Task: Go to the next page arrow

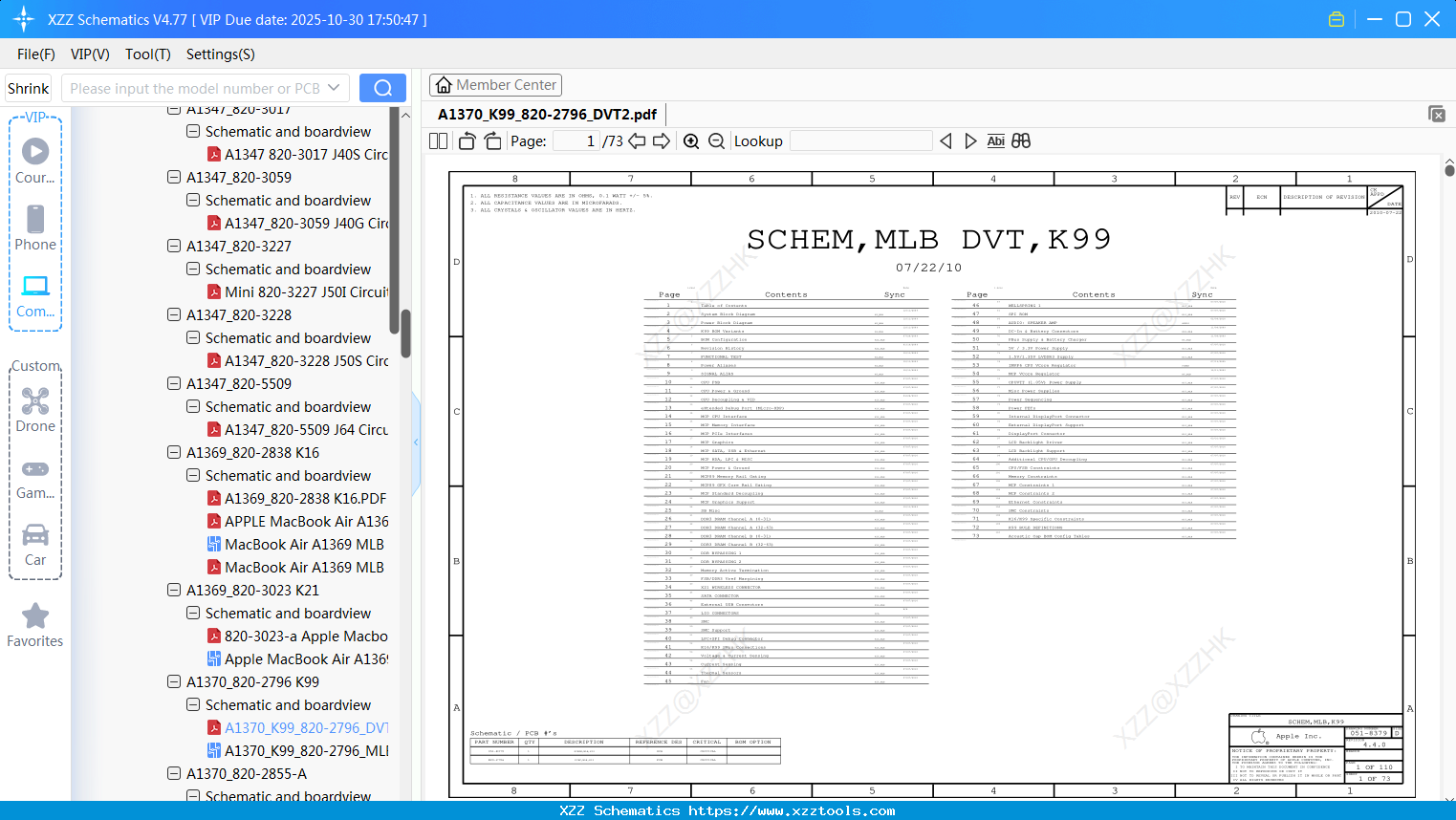Action: click(662, 140)
